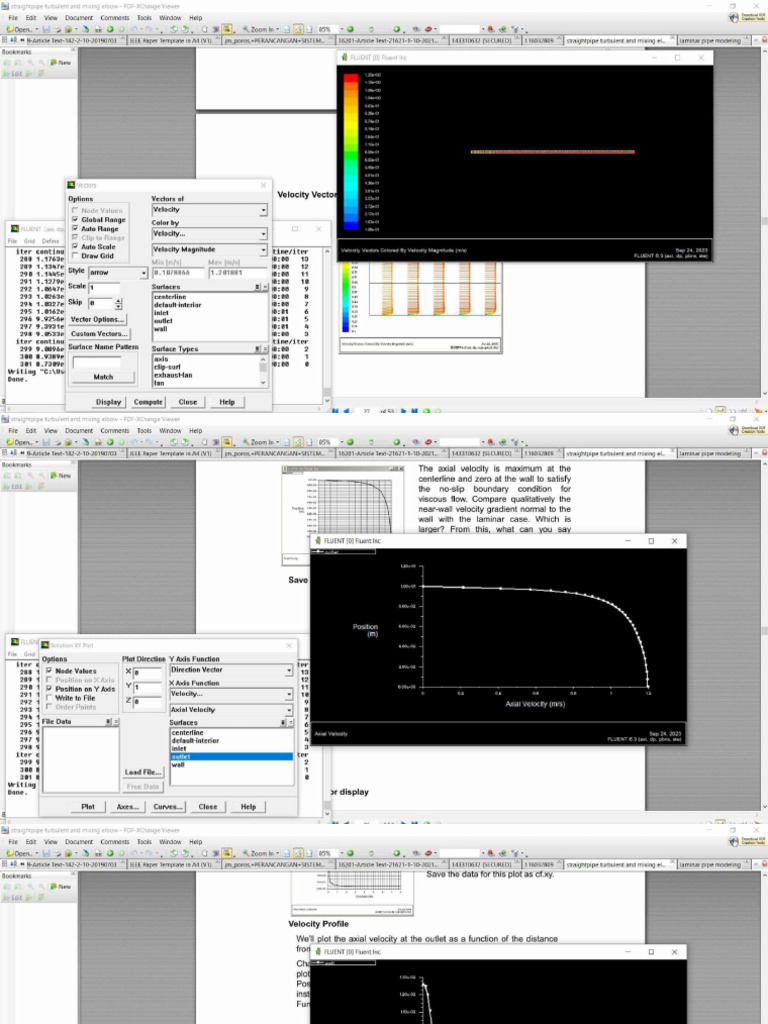Open Define menu in FLUENT console
This screenshot has height=1024, width=768.
[50, 241]
